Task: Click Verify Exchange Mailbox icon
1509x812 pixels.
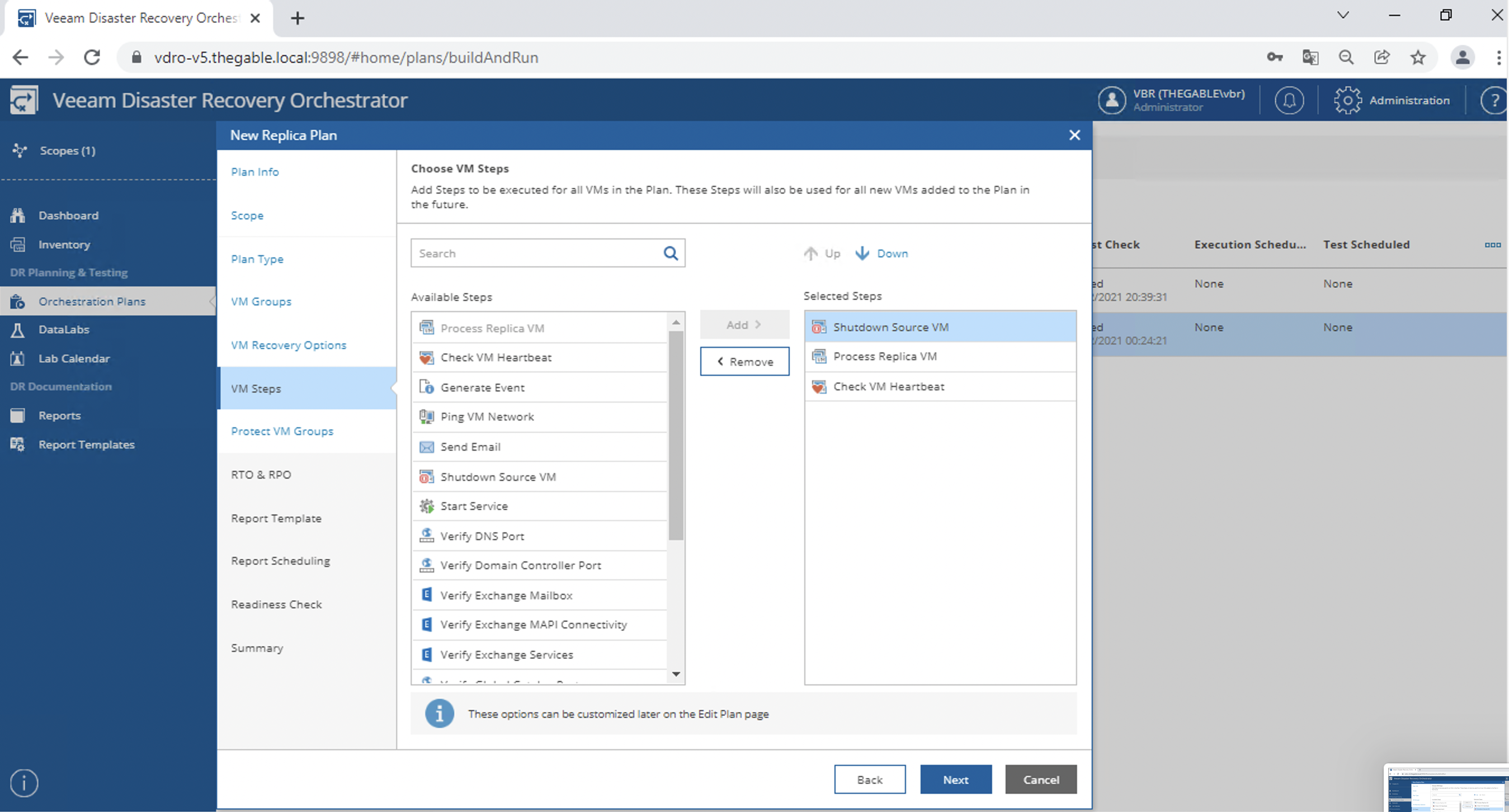Action: pos(426,595)
